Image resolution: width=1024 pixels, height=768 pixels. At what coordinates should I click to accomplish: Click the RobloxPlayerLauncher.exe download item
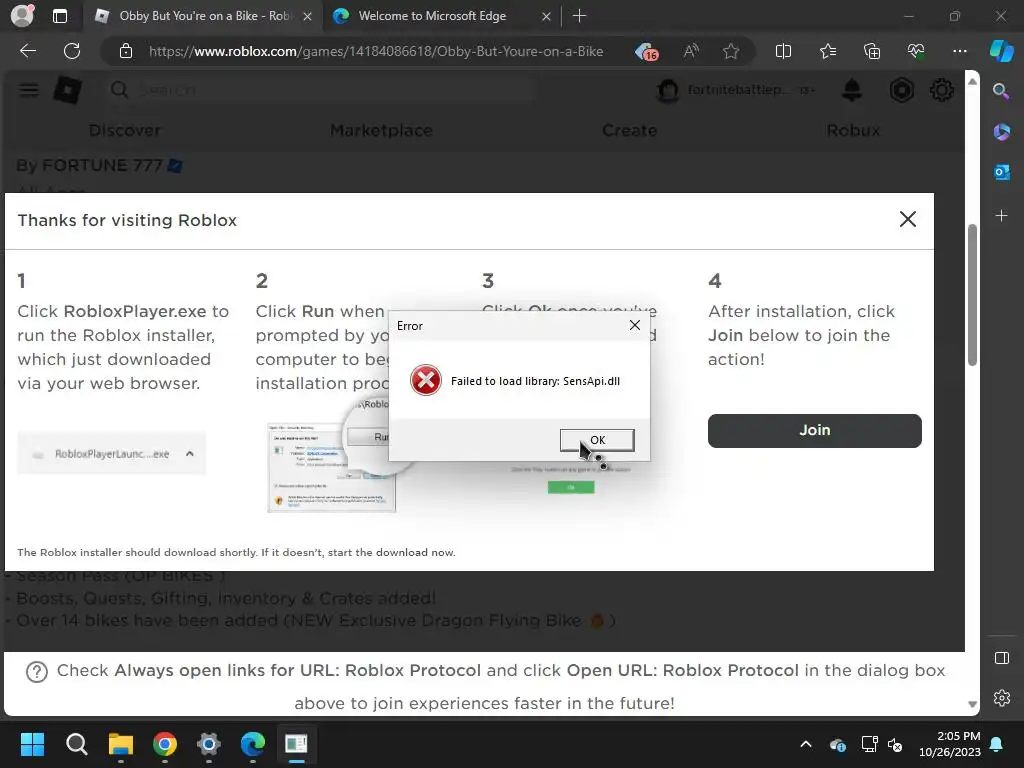112,453
